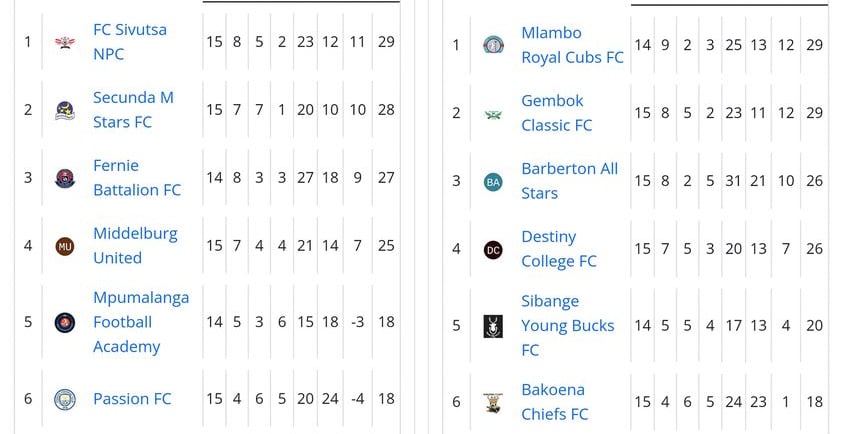This screenshot has height=434, width=843.
Task: Click the Destiny College FC DC badge
Action: tap(493, 250)
